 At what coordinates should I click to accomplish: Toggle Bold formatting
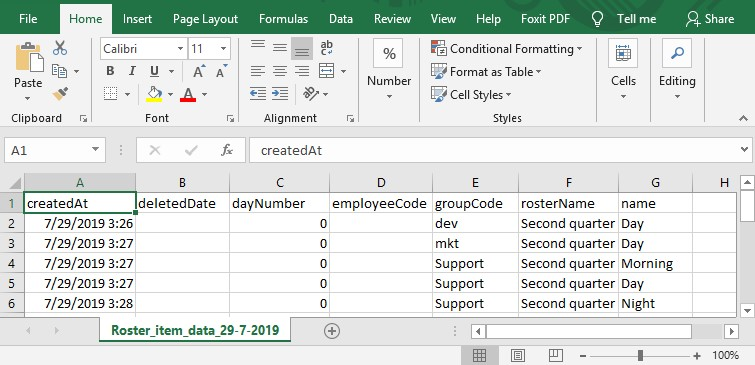[x=110, y=71]
